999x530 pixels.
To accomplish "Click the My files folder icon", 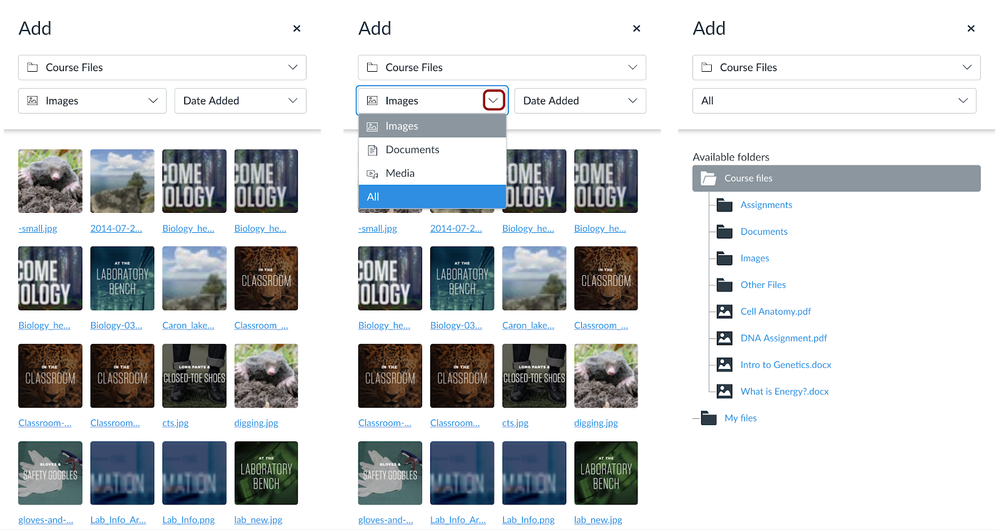I will pyautogui.click(x=708, y=418).
